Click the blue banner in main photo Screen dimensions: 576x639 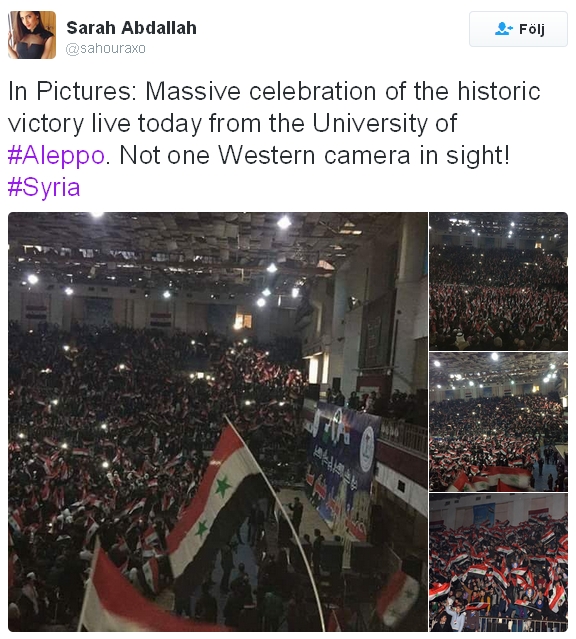[x=342, y=461]
